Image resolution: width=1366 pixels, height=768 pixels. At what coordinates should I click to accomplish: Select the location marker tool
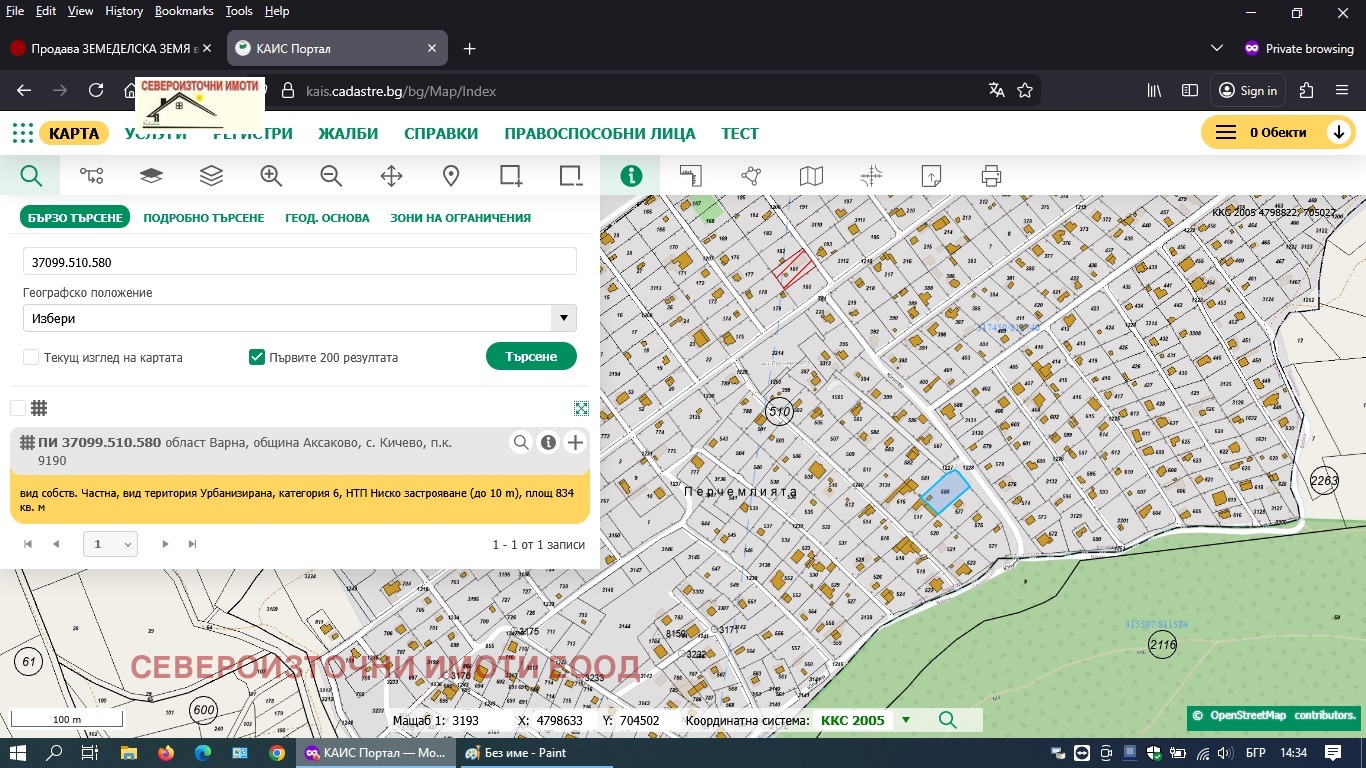click(450, 175)
